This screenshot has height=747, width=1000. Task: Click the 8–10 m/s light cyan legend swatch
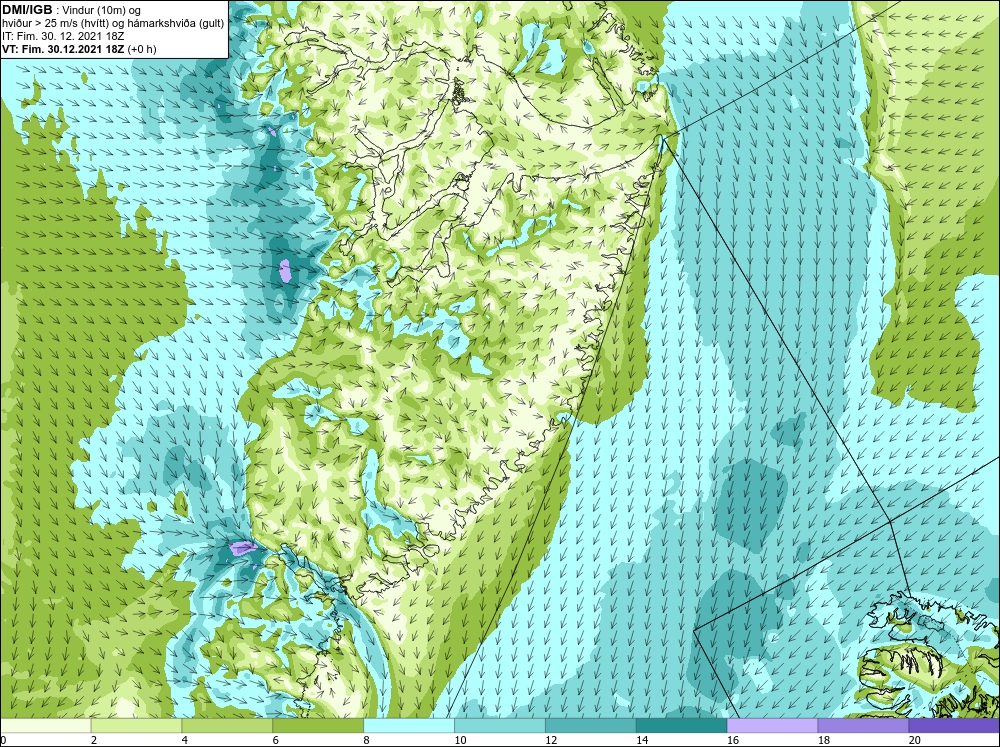click(409, 726)
